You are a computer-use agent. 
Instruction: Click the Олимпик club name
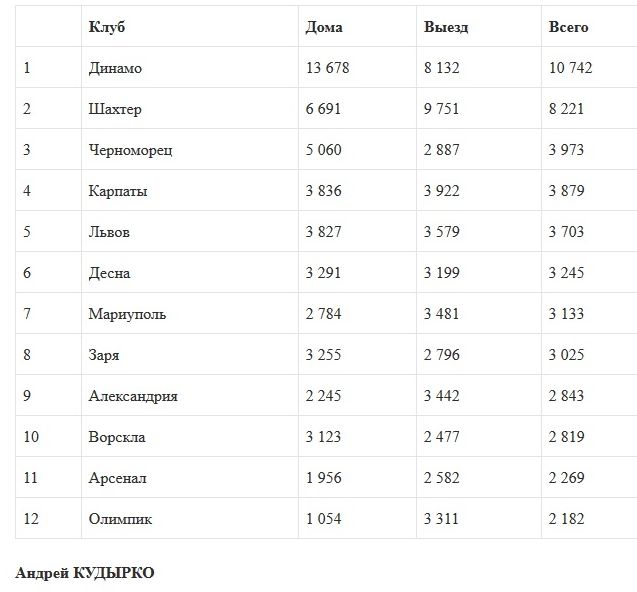pos(120,519)
